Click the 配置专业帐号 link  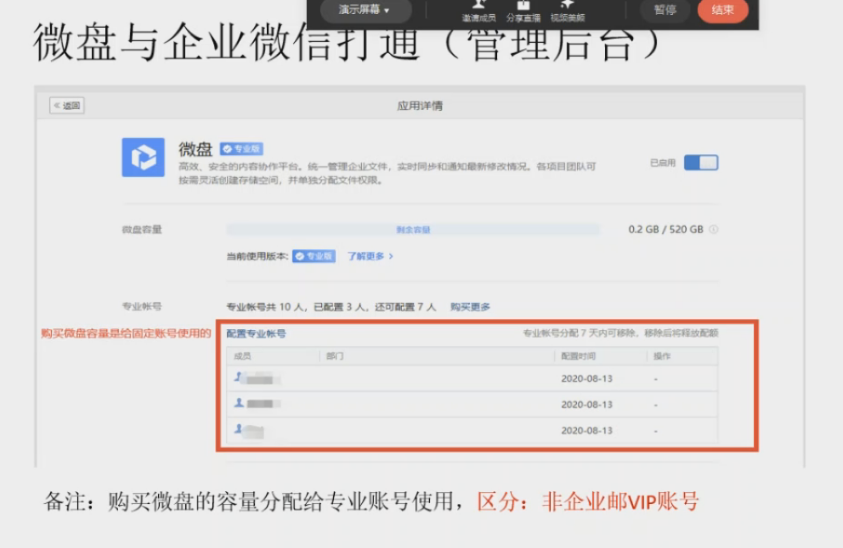click(x=256, y=333)
